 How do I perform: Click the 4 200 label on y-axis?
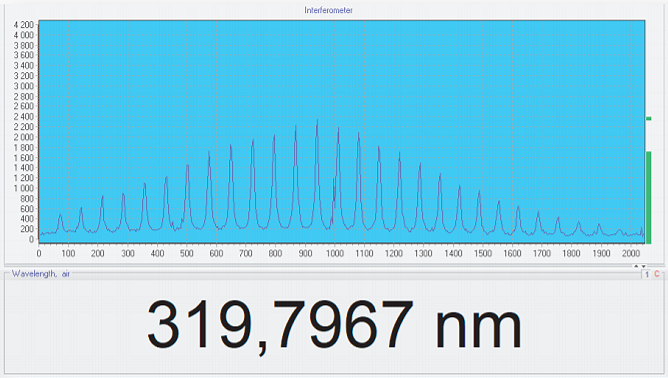coord(23,25)
